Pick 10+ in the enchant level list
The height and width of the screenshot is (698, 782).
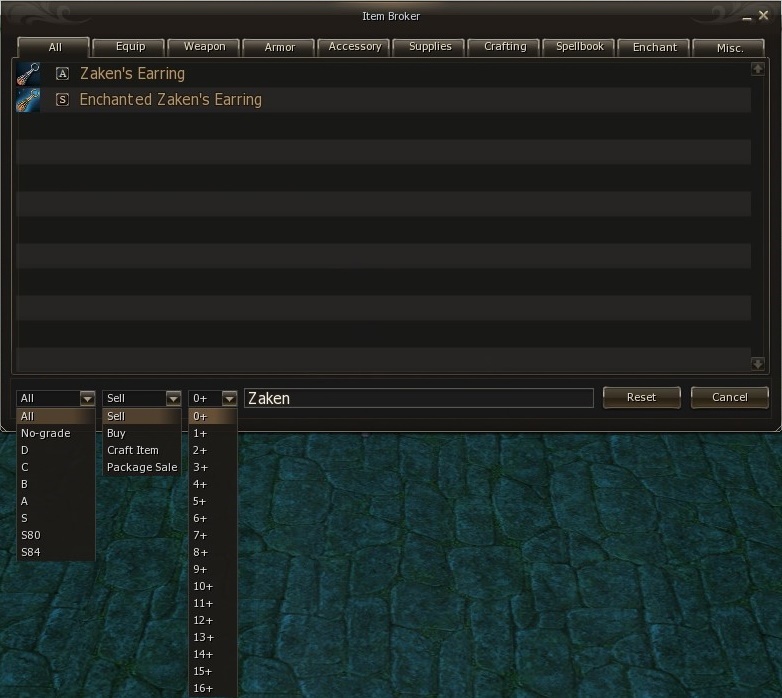(203, 586)
